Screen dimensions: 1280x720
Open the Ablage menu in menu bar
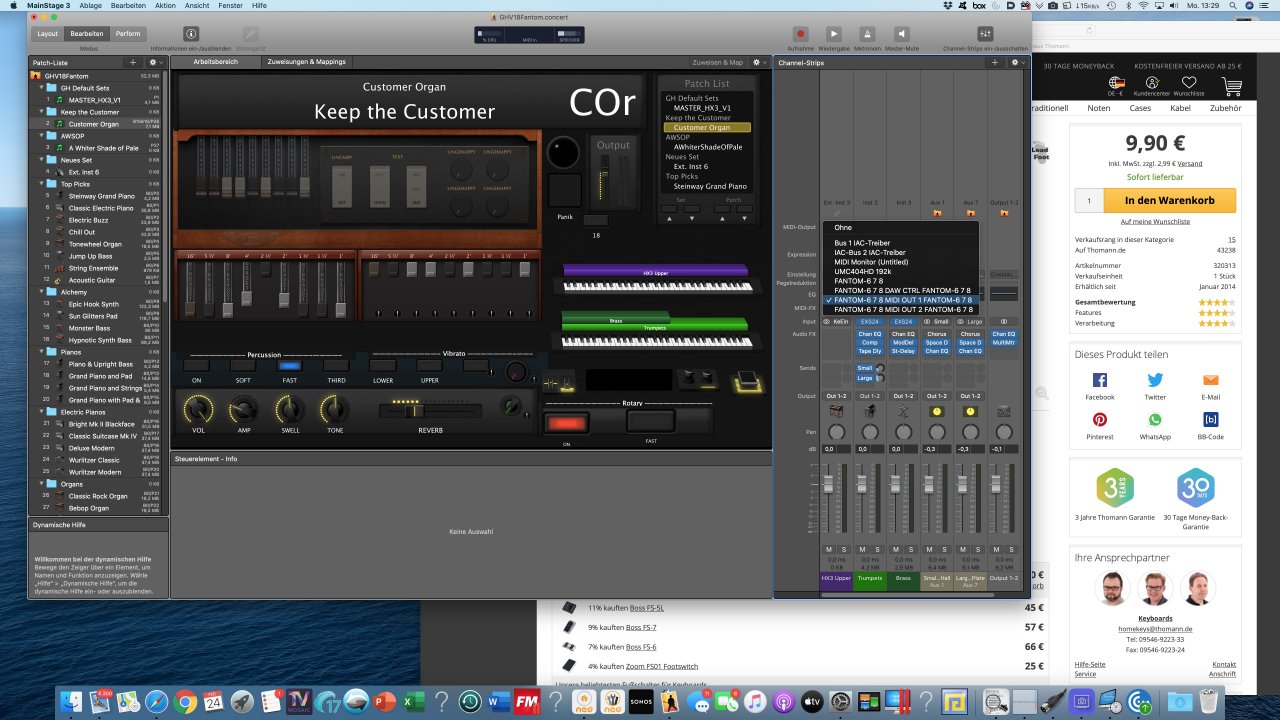click(x=91, y=5)
